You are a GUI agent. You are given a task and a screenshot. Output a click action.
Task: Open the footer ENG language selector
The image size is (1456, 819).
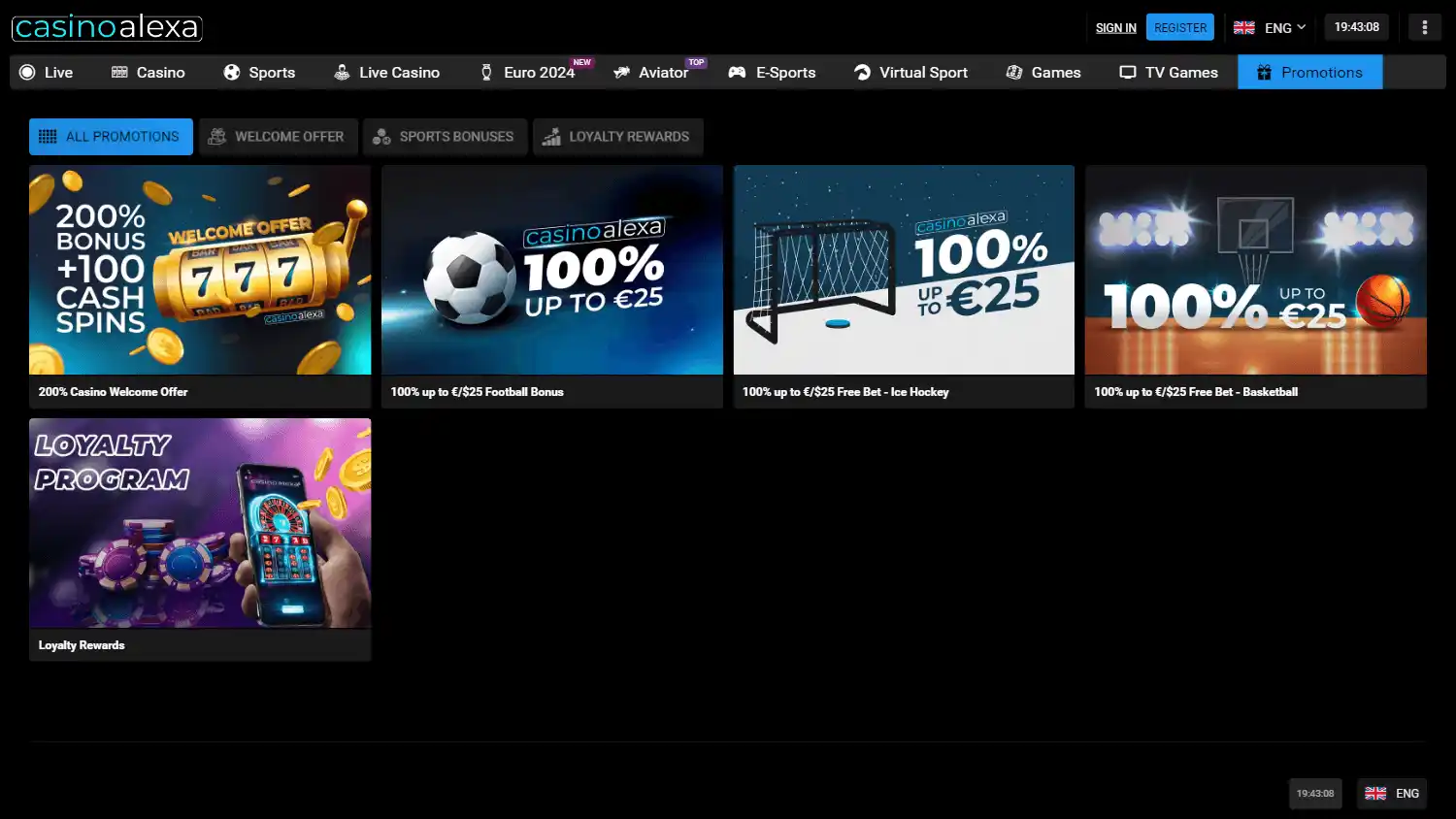coord(1392,793)
